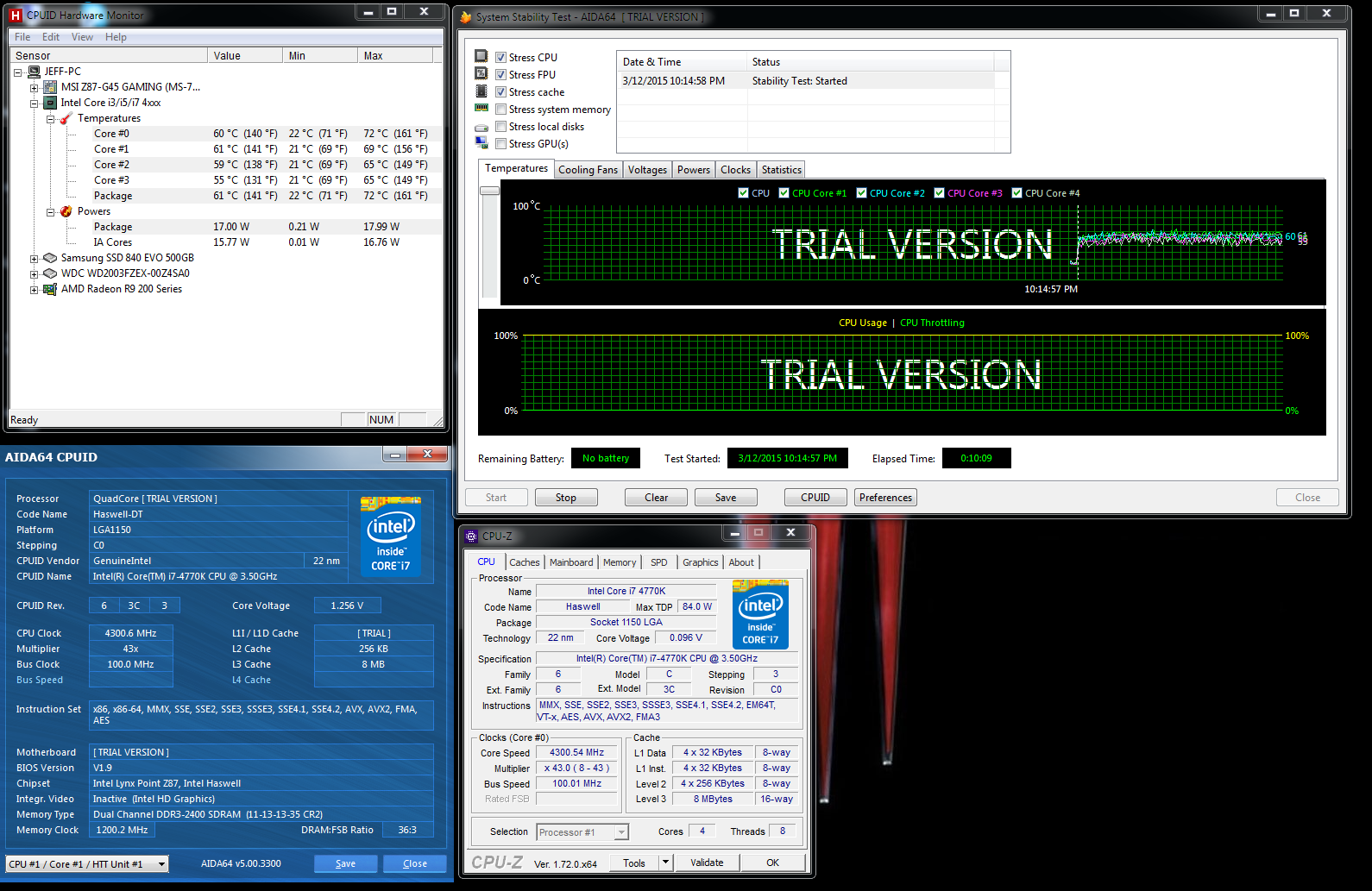Click the AIDA64 flame icon in stability test title bar
1372x891 pixels.
(x=466, y=16)
